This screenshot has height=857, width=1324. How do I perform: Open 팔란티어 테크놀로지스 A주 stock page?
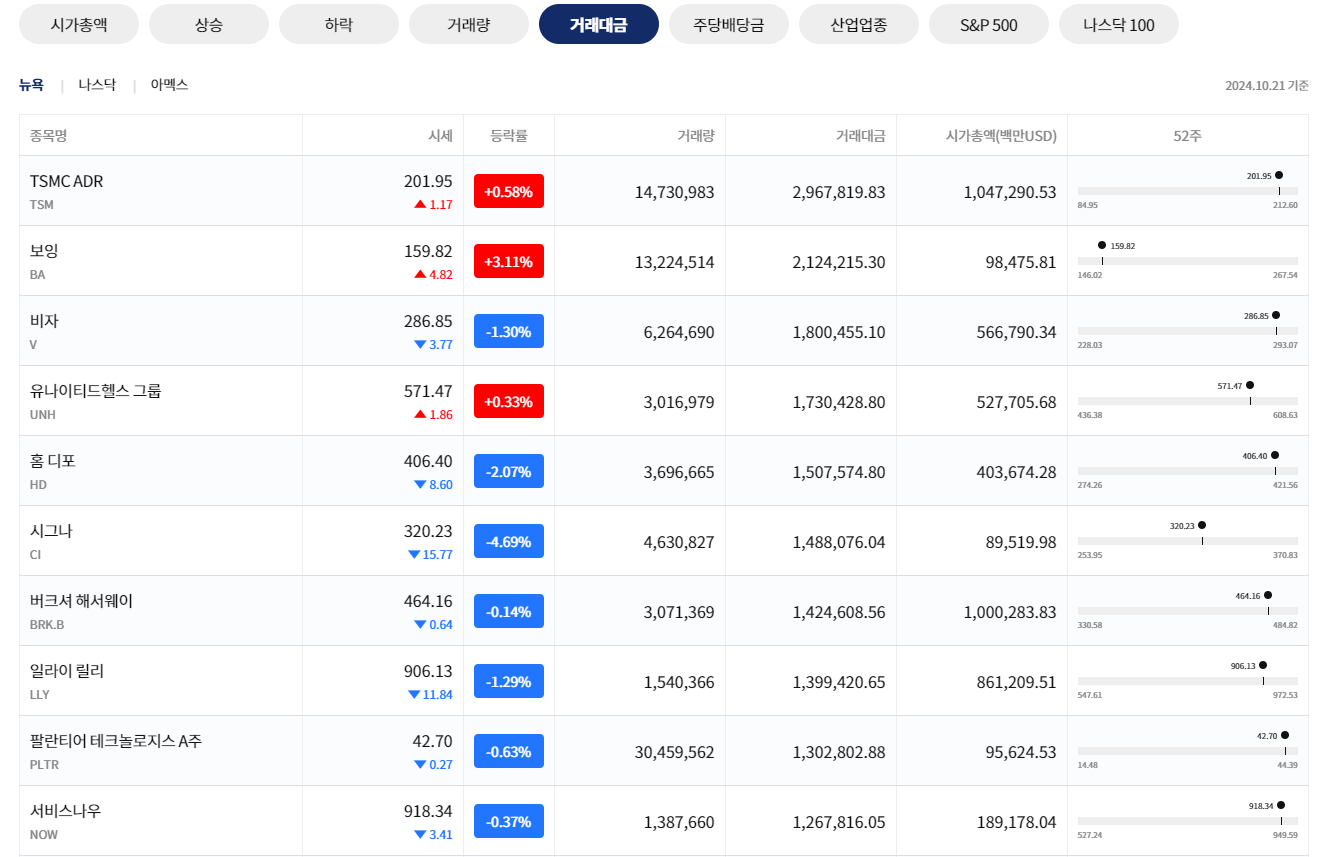pos(116,741)
